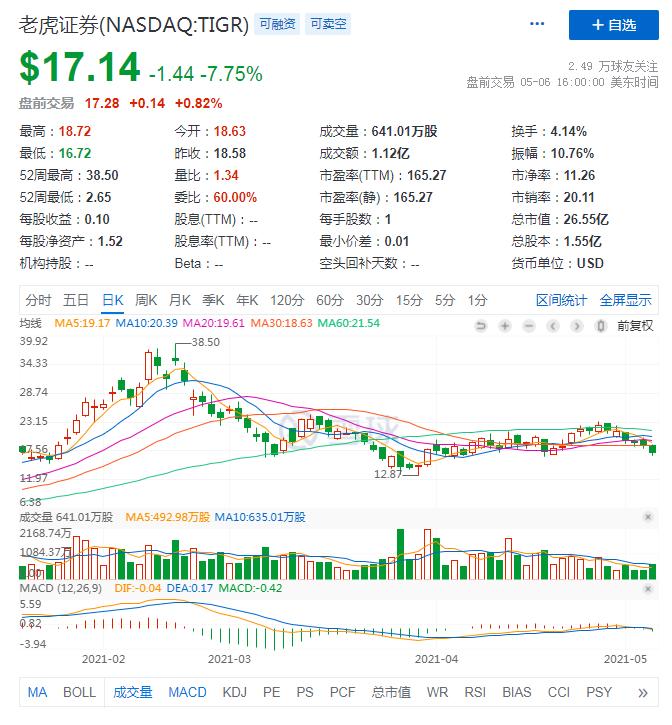Image resolution: width=672 pixels, height=725 pixels.
Task: Toggle the BOLL indicator
Action: (79, 692)
